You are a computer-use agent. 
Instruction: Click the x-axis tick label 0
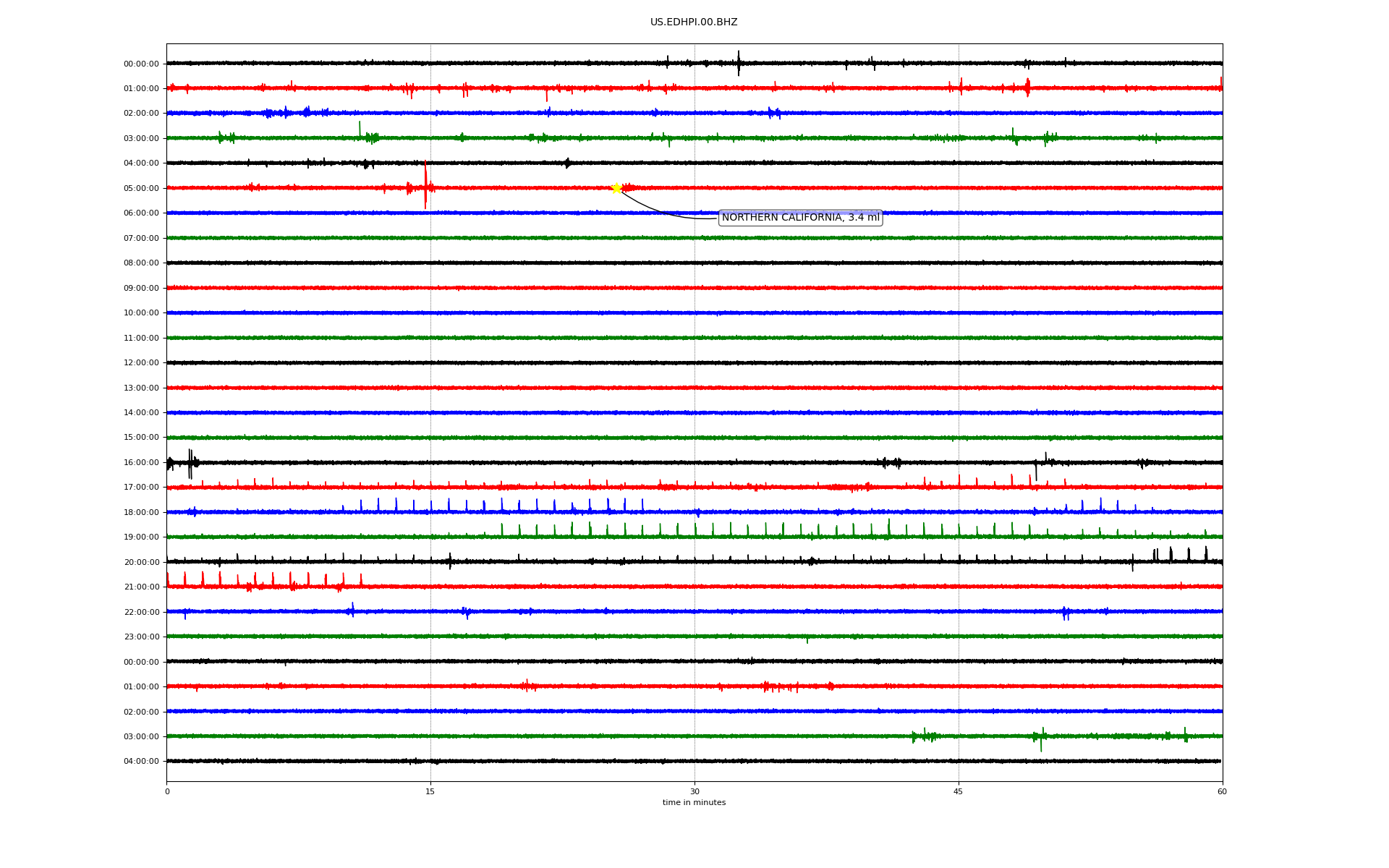[167, 791]
